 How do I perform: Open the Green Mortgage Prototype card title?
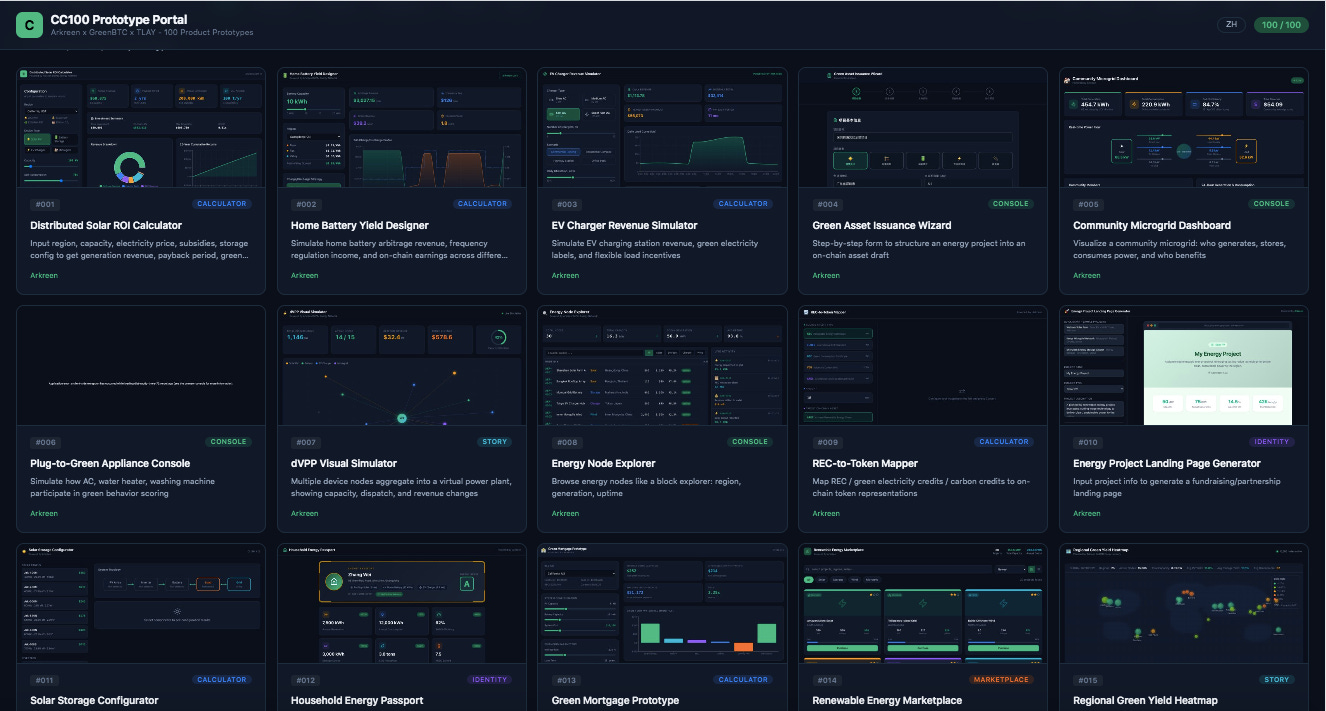612,701
